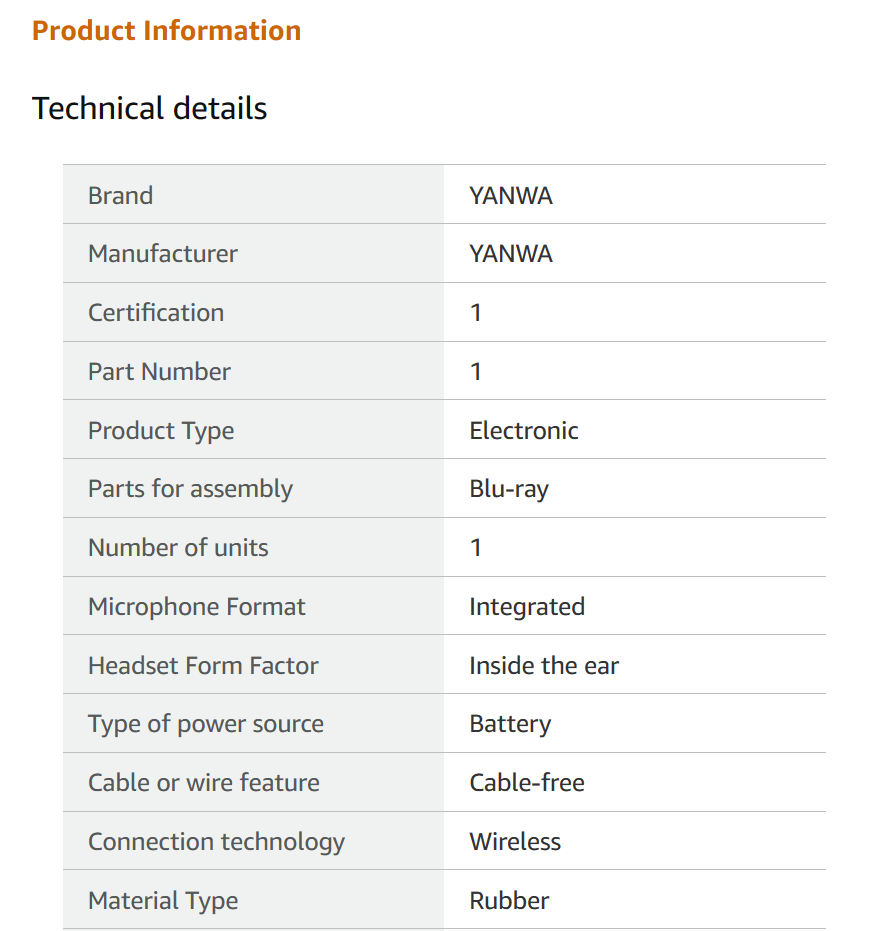Click the Technical details heading

(x=149, y=108)
